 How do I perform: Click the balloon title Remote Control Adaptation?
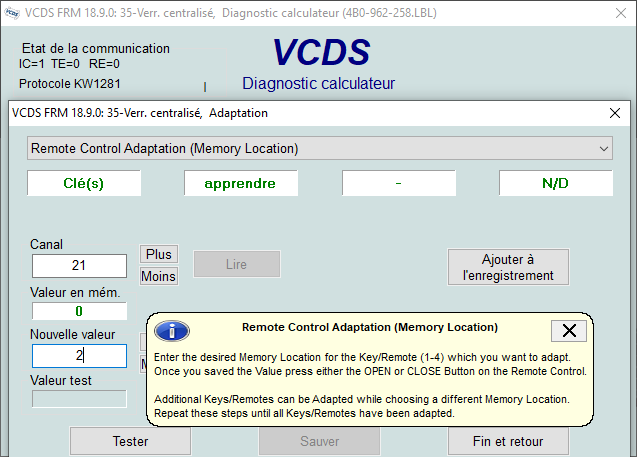(370, 327)
